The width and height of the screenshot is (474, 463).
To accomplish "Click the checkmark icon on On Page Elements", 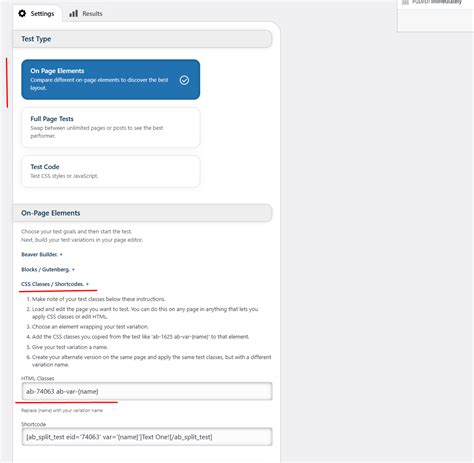I will 184,80.
